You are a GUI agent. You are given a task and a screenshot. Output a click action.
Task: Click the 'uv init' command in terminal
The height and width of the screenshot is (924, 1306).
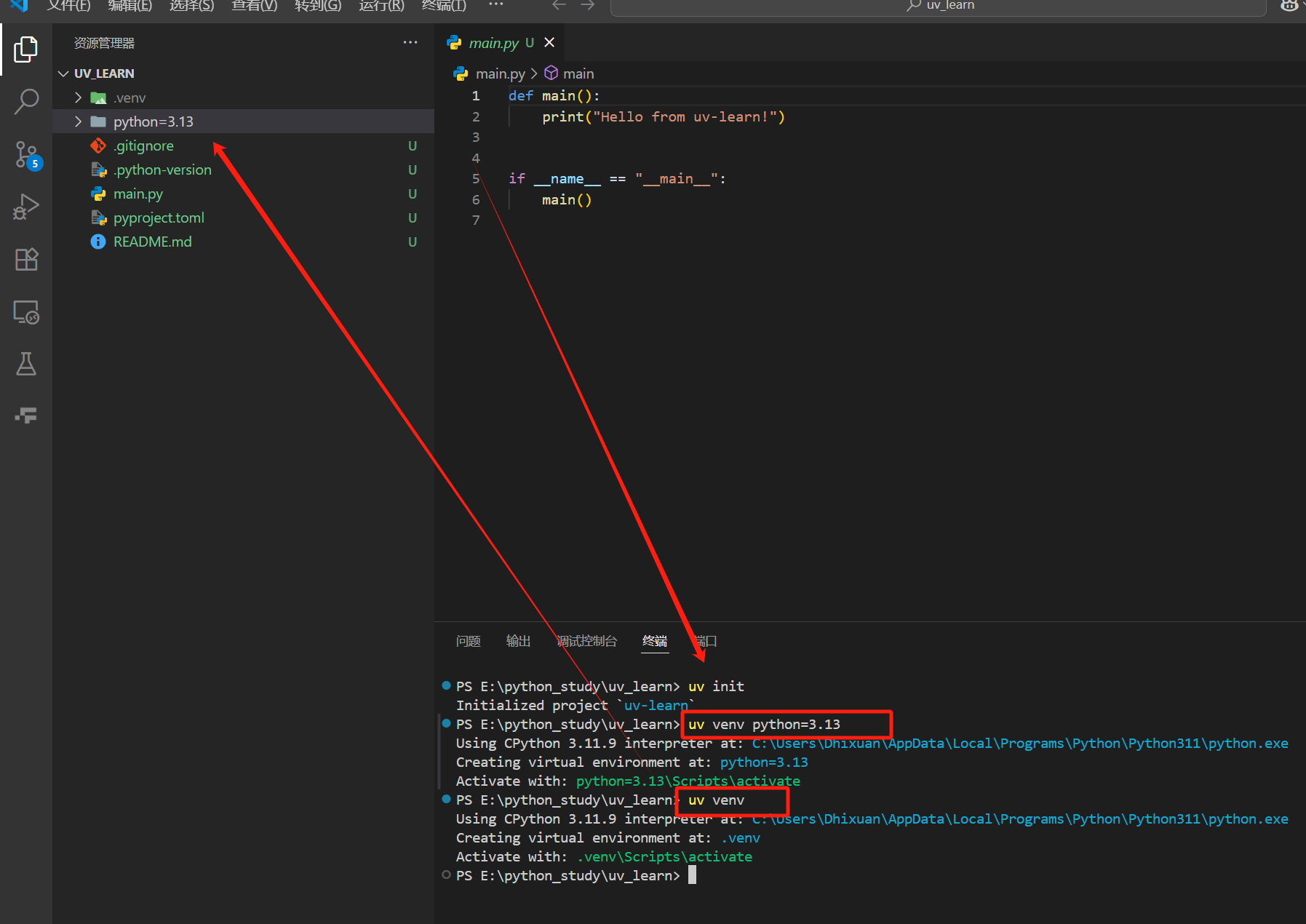716,686
